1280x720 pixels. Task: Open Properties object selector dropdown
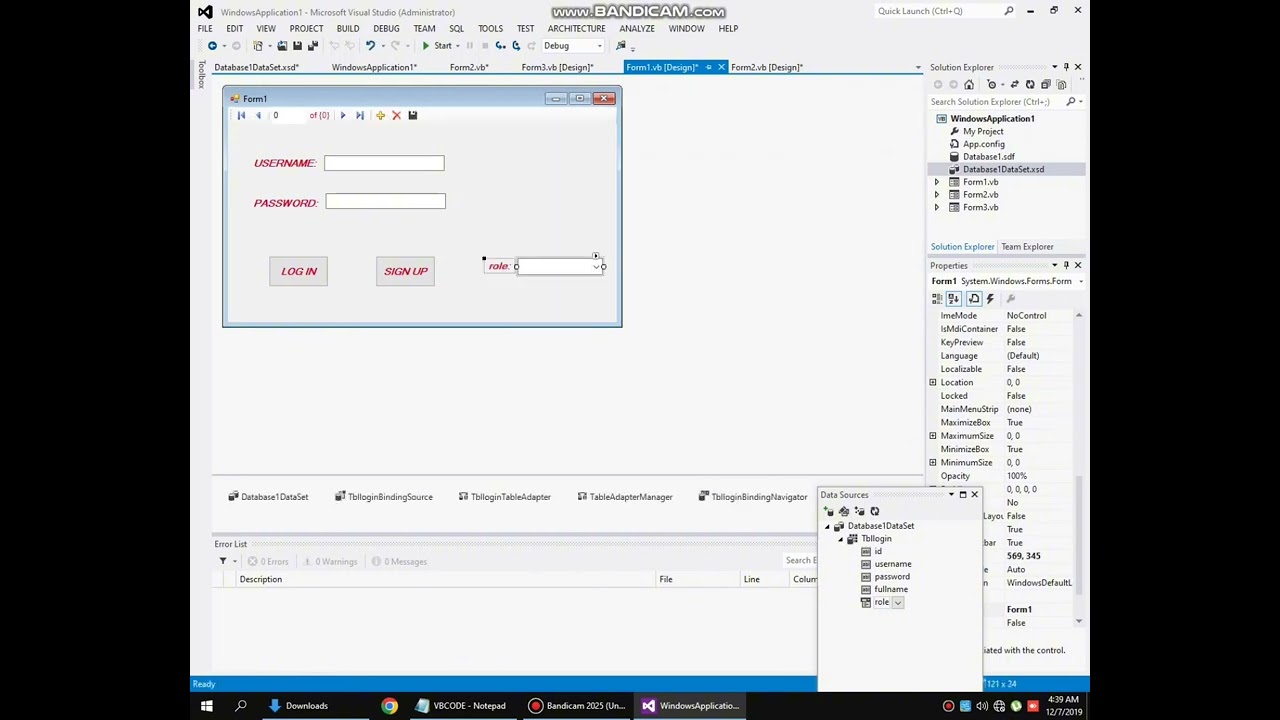1081,281
